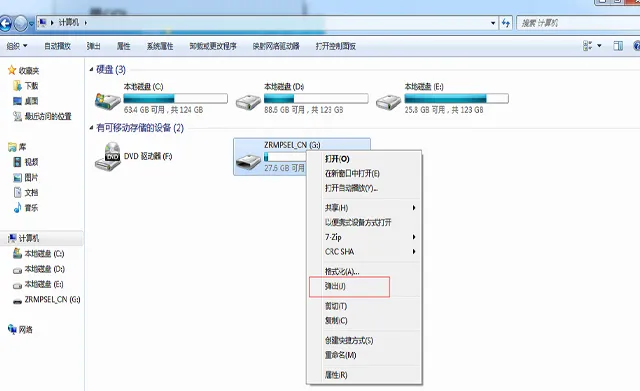Open the address bar history dropdown

tap(493, 23)
